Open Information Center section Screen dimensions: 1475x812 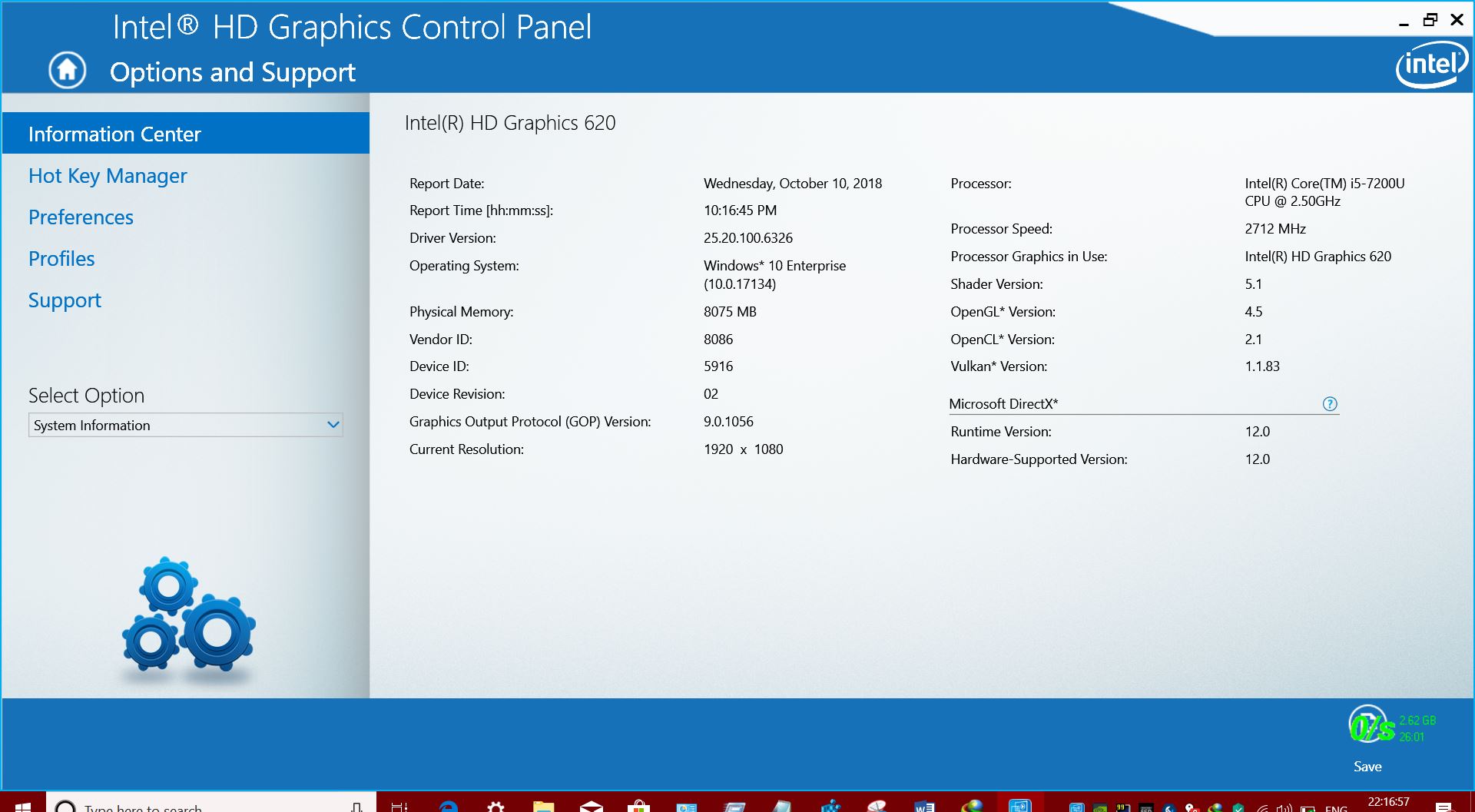tap(186, 134)
